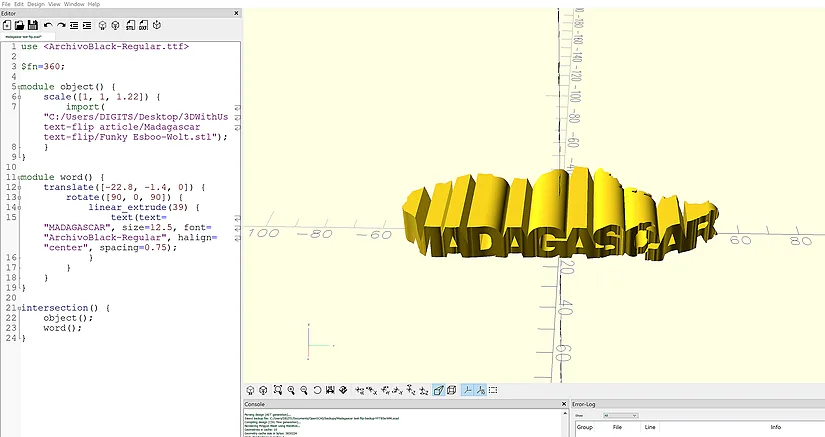Click the Info column header in Error-Log

(776, 427)
